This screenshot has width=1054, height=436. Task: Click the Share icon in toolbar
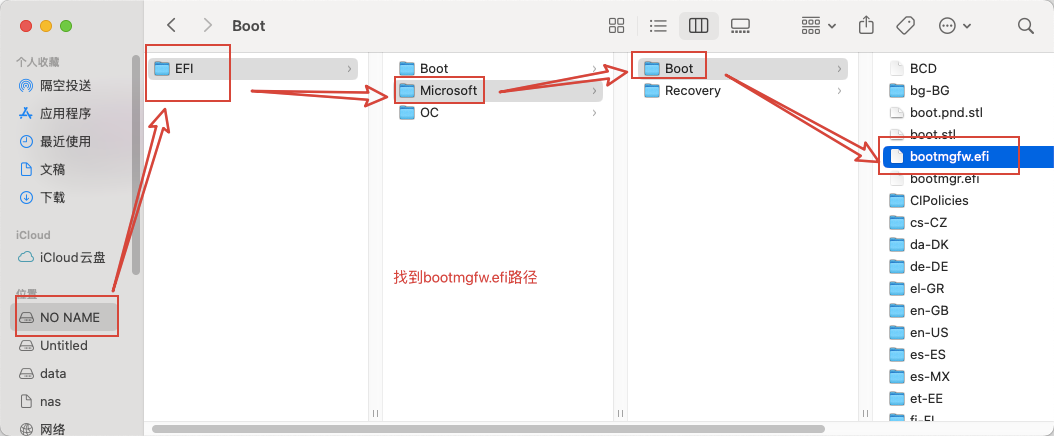point(866,26)
